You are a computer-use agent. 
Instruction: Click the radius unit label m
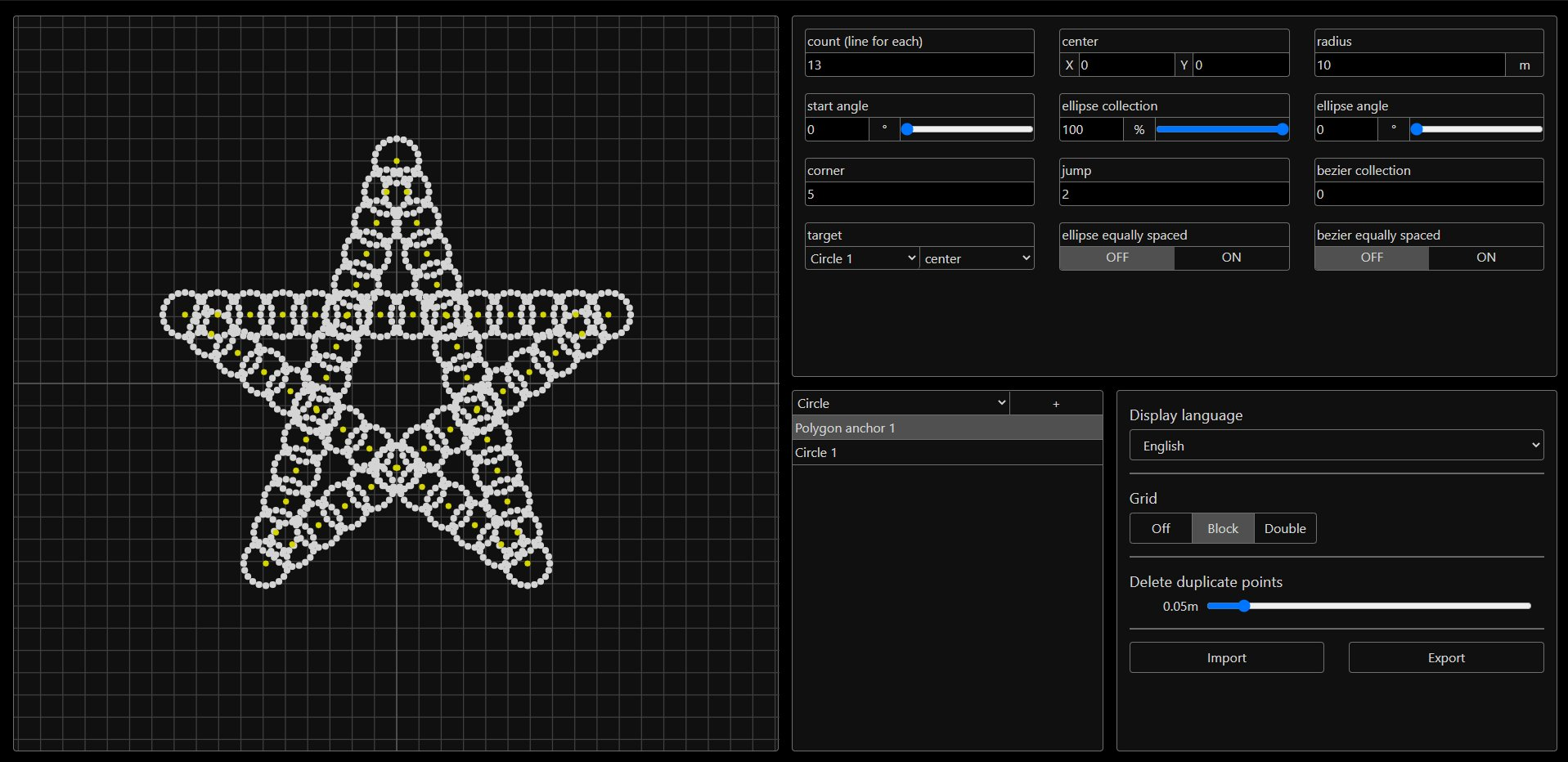coord(1524,65)
